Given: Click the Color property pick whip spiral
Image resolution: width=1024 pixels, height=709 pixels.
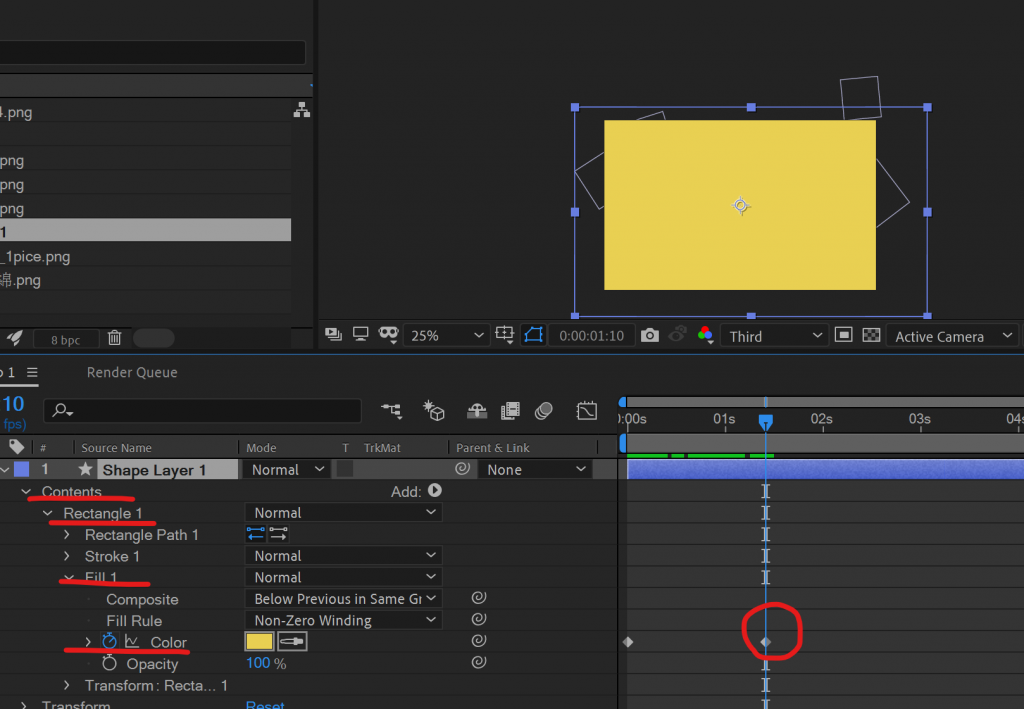Looking at the screenshot, I should click(x=479, y=642).
